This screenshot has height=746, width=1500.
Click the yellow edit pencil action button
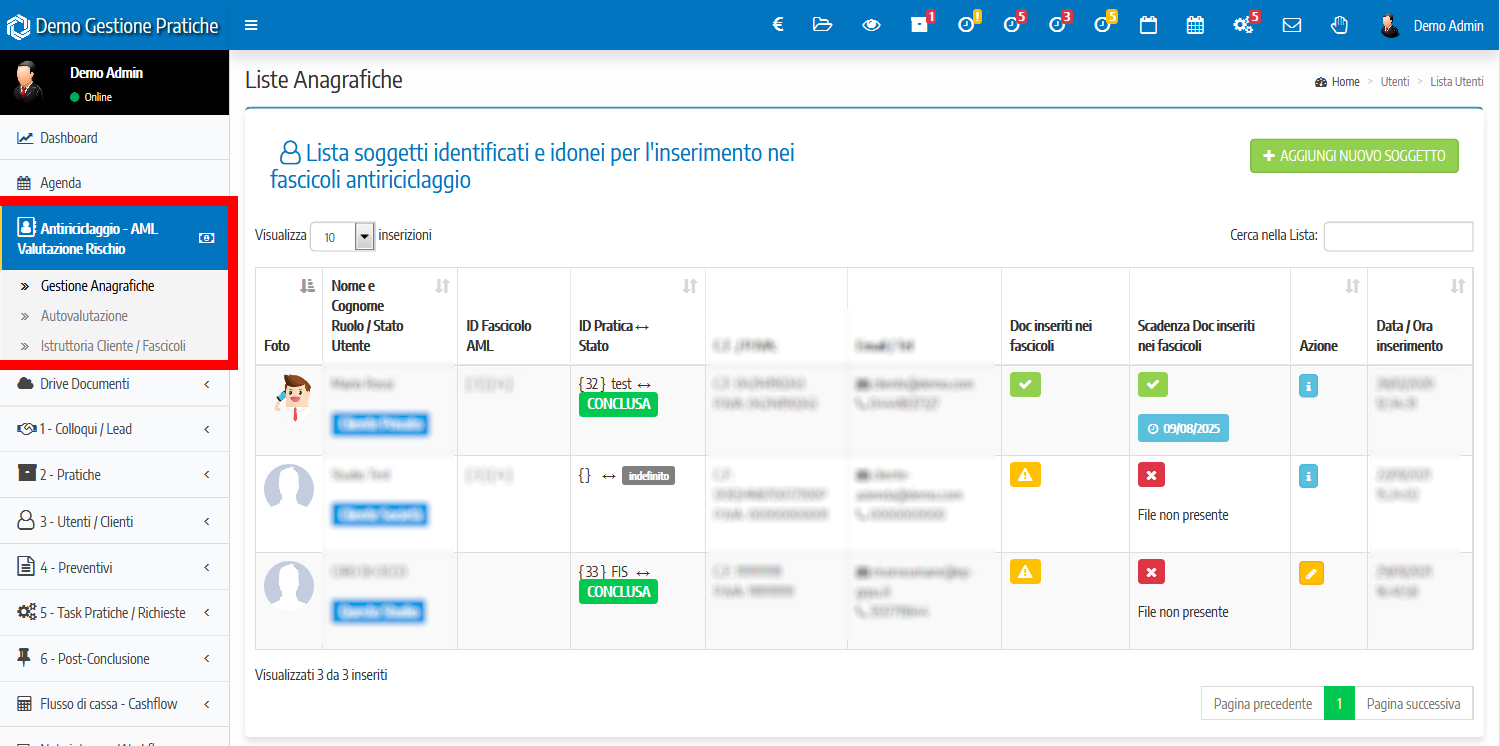(1310, 573)
